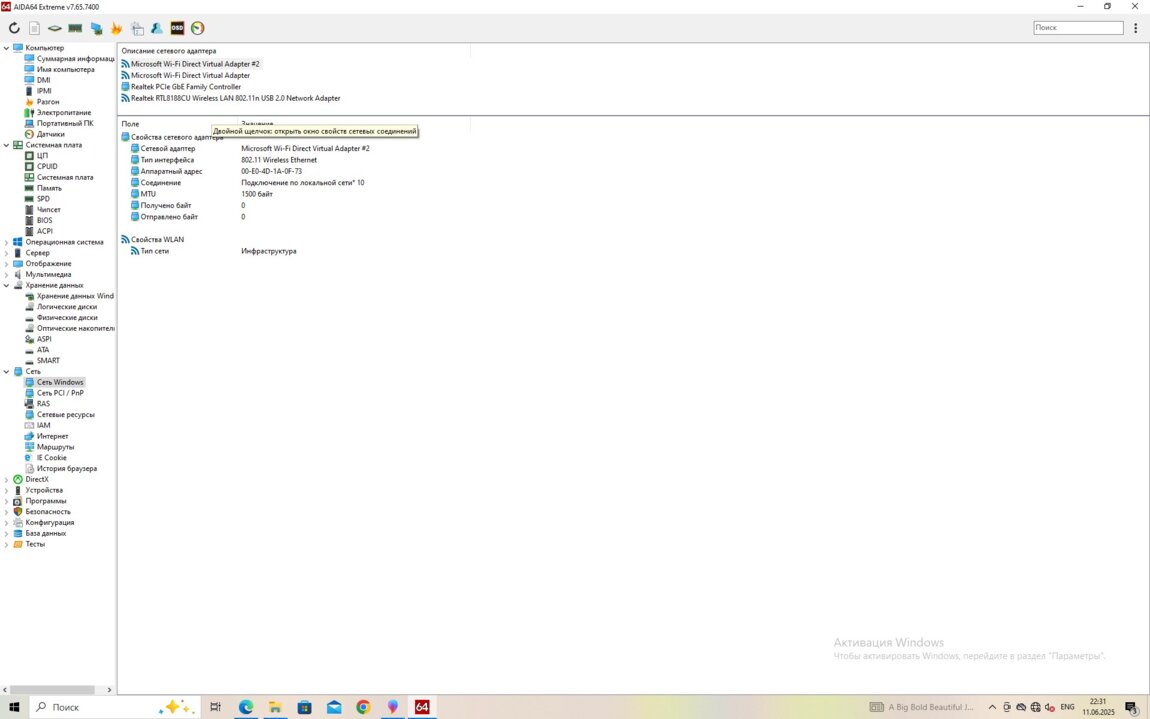Image resolution: width=1150 pixels, height=719 pixels.
Task: Select SMART under storage section
Action: (x=48, y=361)
